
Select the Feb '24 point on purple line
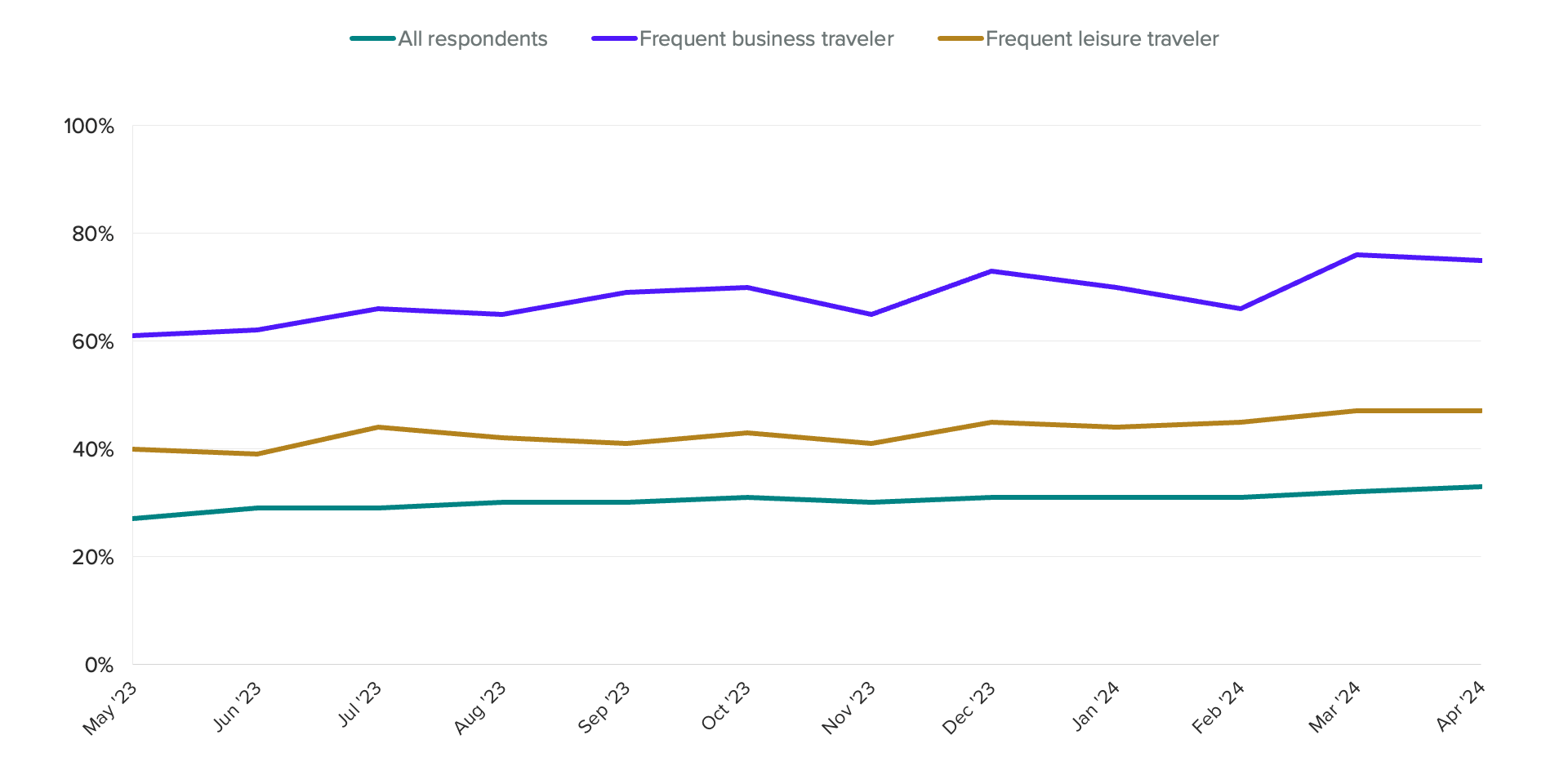click(x=1240, y=309)
